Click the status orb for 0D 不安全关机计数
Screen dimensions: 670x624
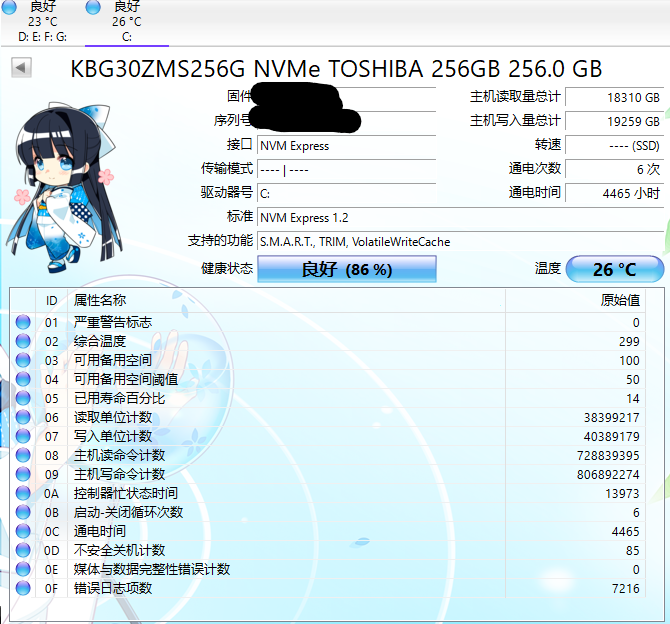coord(23,550)
